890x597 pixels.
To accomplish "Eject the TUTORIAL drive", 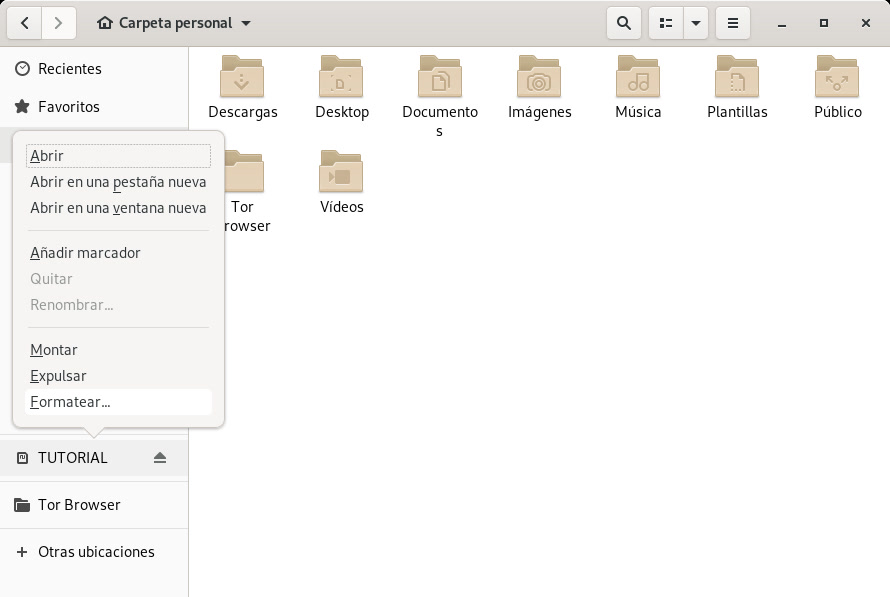I will [x=160, y=458].
